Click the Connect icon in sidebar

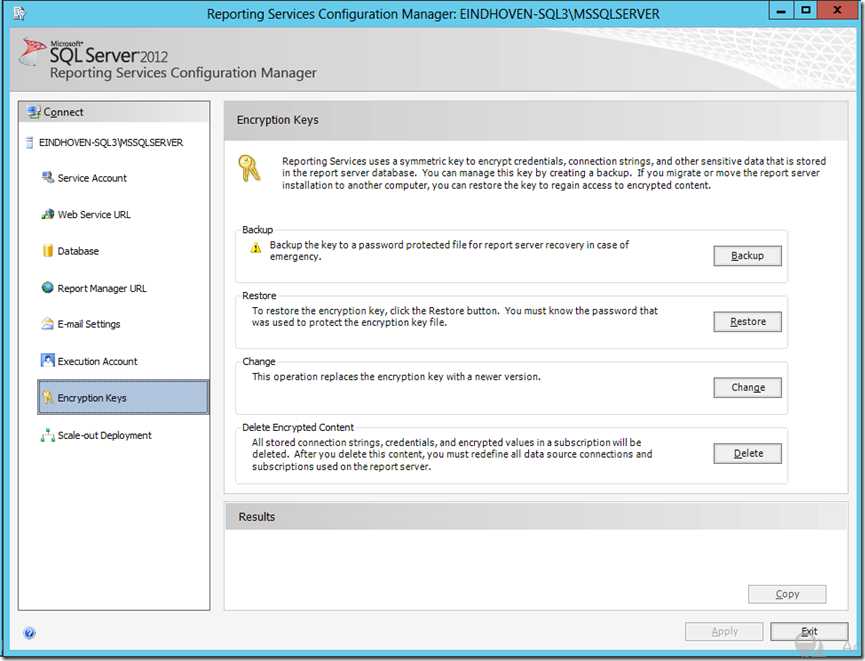click(x=34, y=112)
